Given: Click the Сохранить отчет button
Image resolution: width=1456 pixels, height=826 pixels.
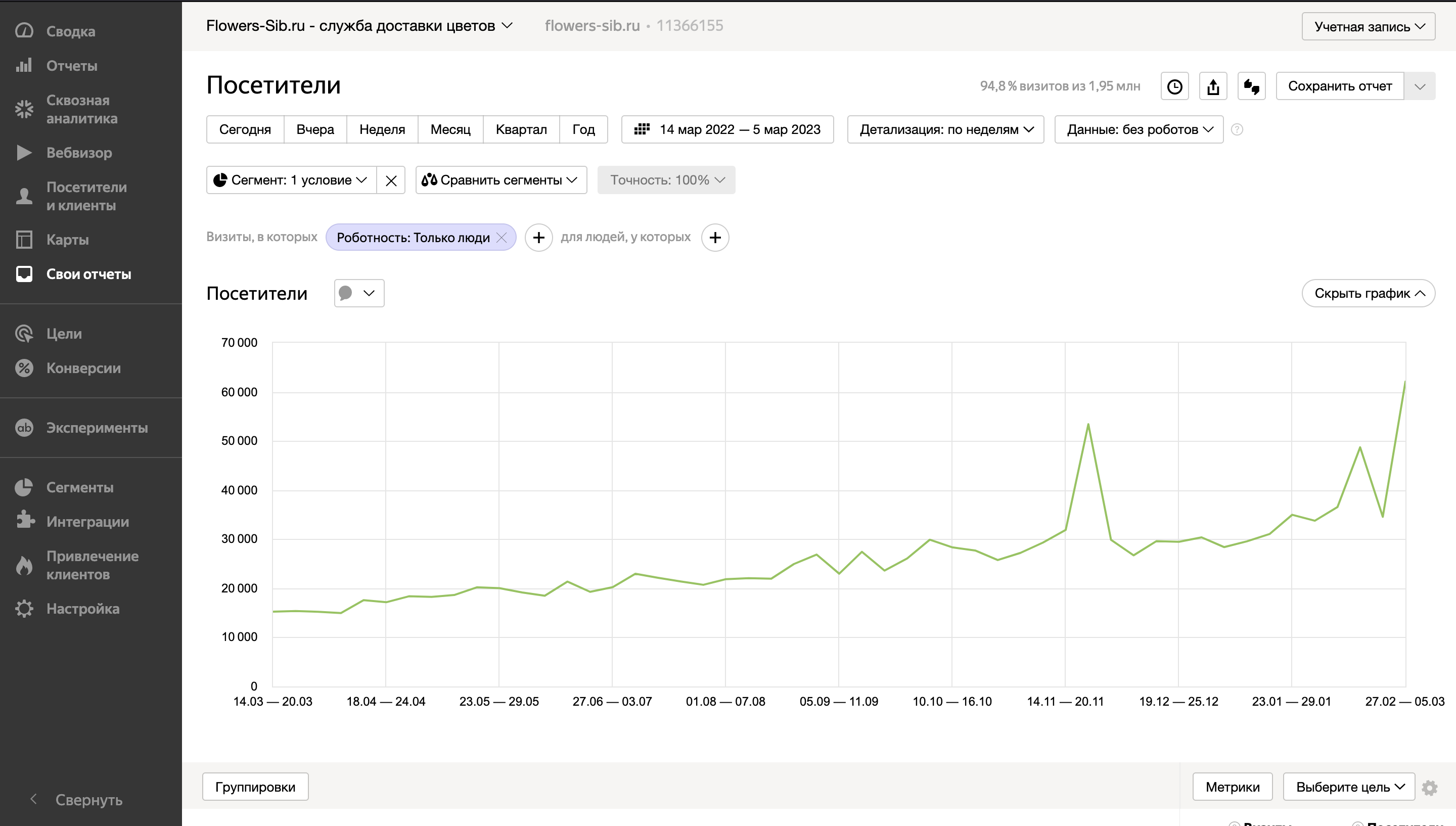Looking at the screenshot, I should pos(1339,86).
